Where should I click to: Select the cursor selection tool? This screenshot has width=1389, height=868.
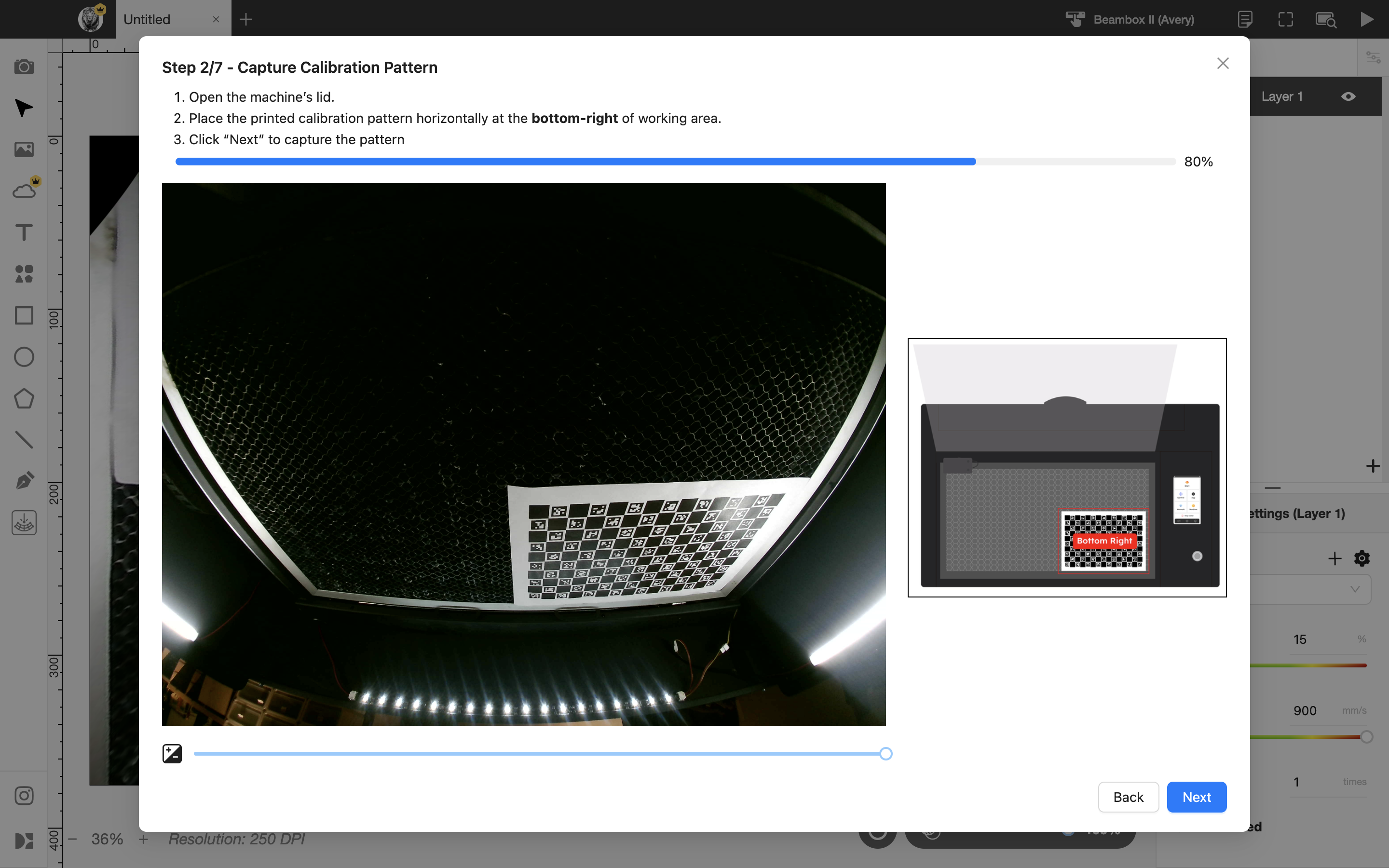tap(24, 108)
